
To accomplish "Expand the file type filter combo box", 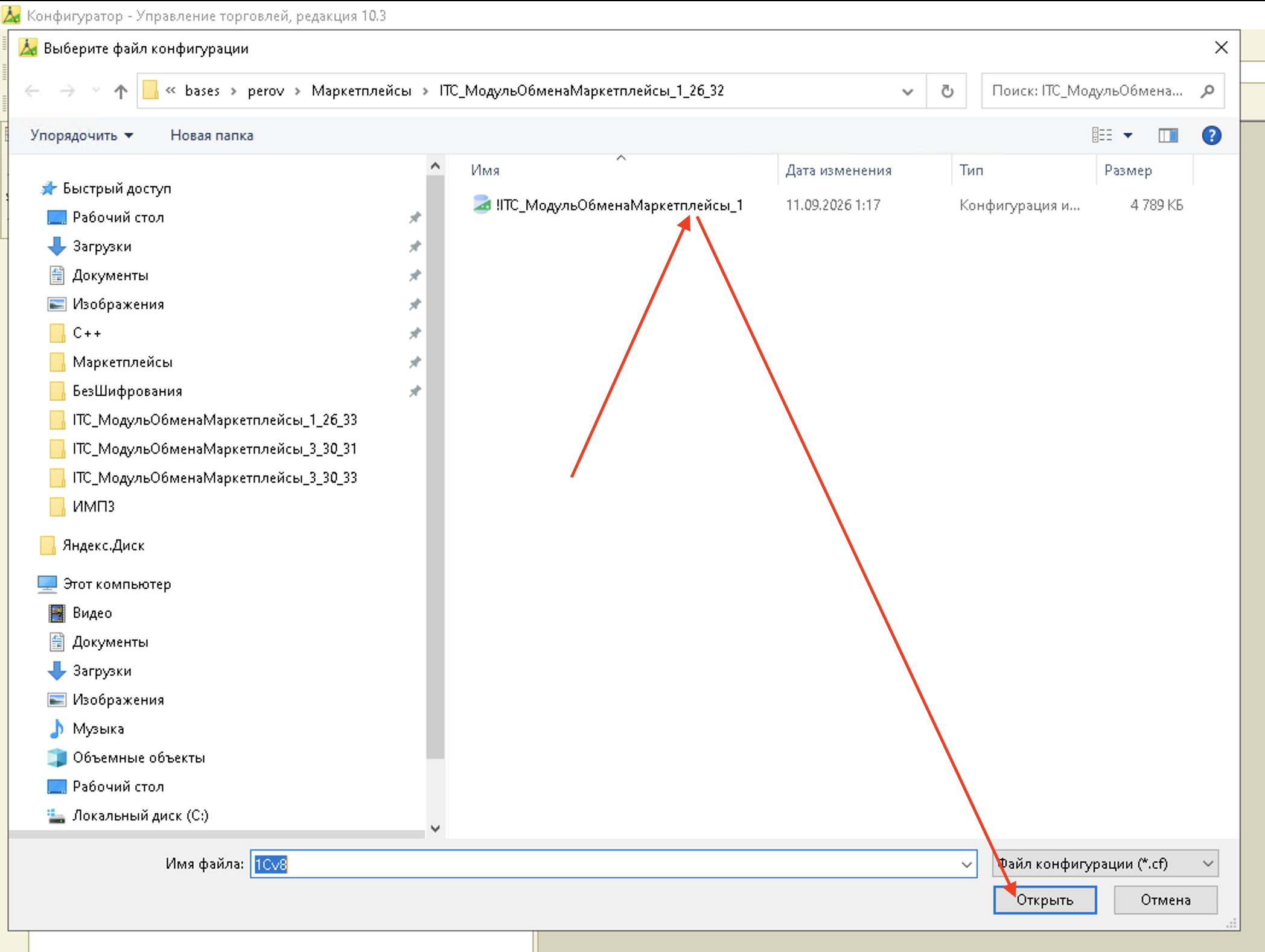I will pyautogui.click(x=1105, y=864).
